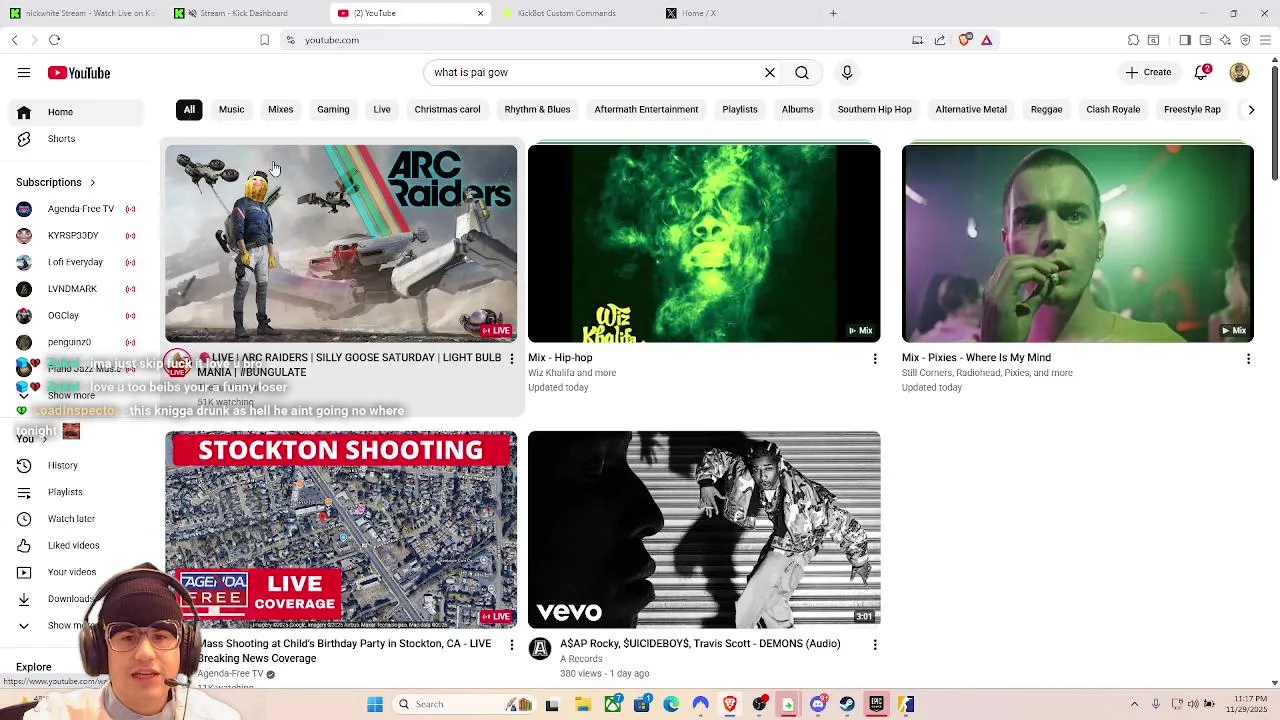
Task: Focus the youtube.com address bar
Action: click(600, 40)
